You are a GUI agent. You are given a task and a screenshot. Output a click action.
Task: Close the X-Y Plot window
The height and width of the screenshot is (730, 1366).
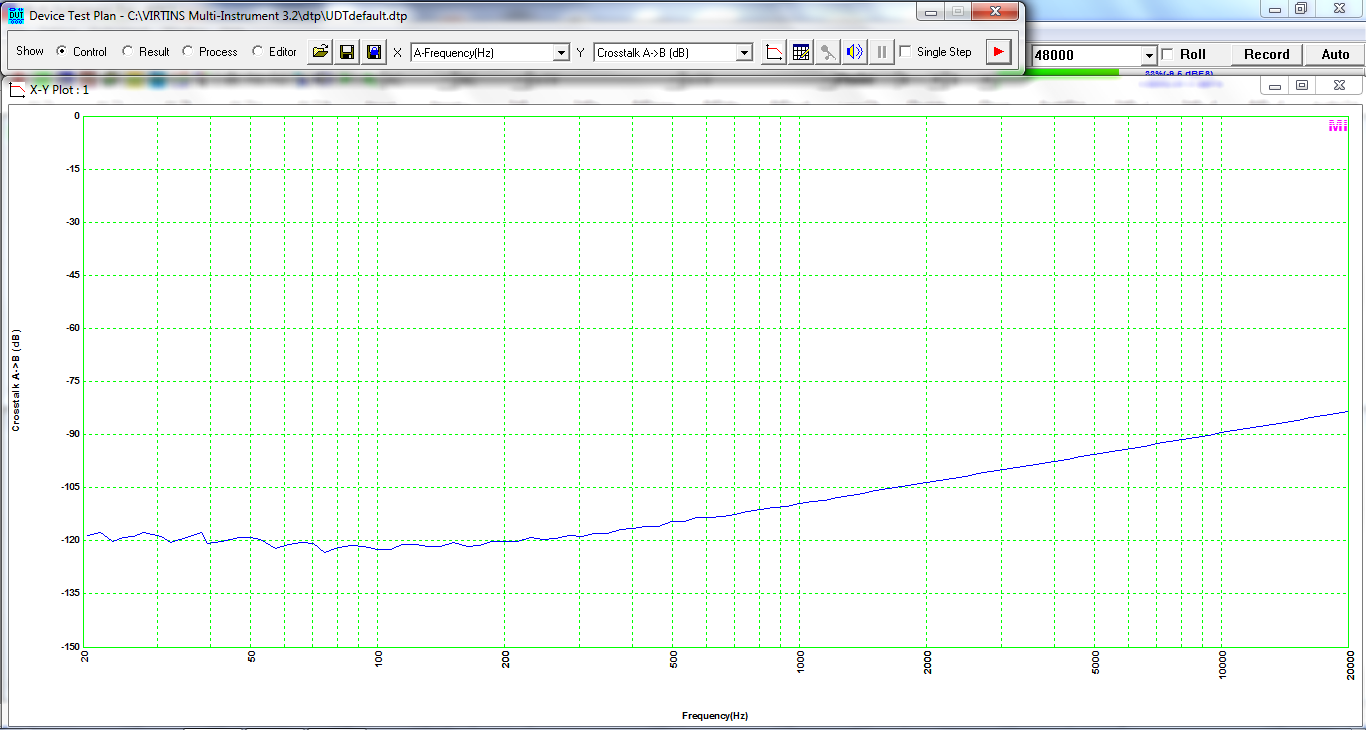[1337, 86]
